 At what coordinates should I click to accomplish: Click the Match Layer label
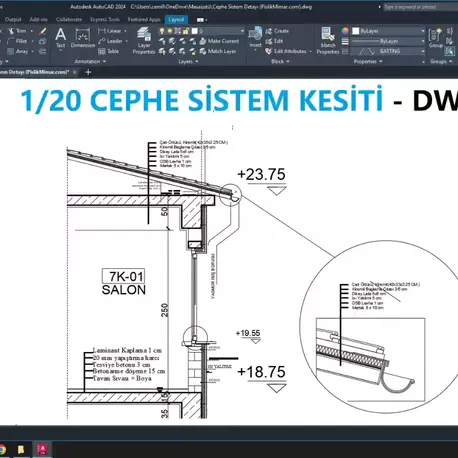point(222,51)
